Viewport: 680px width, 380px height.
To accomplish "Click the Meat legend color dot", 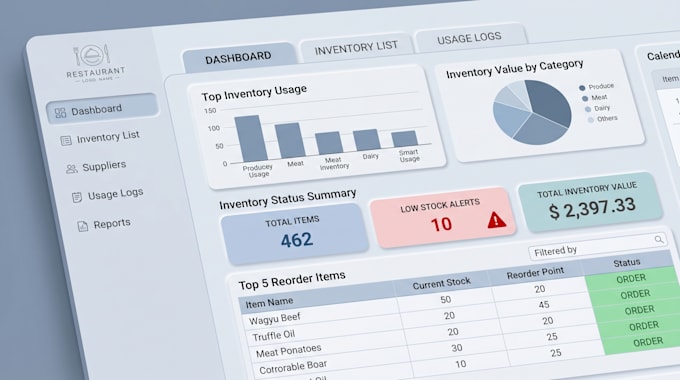I will [585, 99].
